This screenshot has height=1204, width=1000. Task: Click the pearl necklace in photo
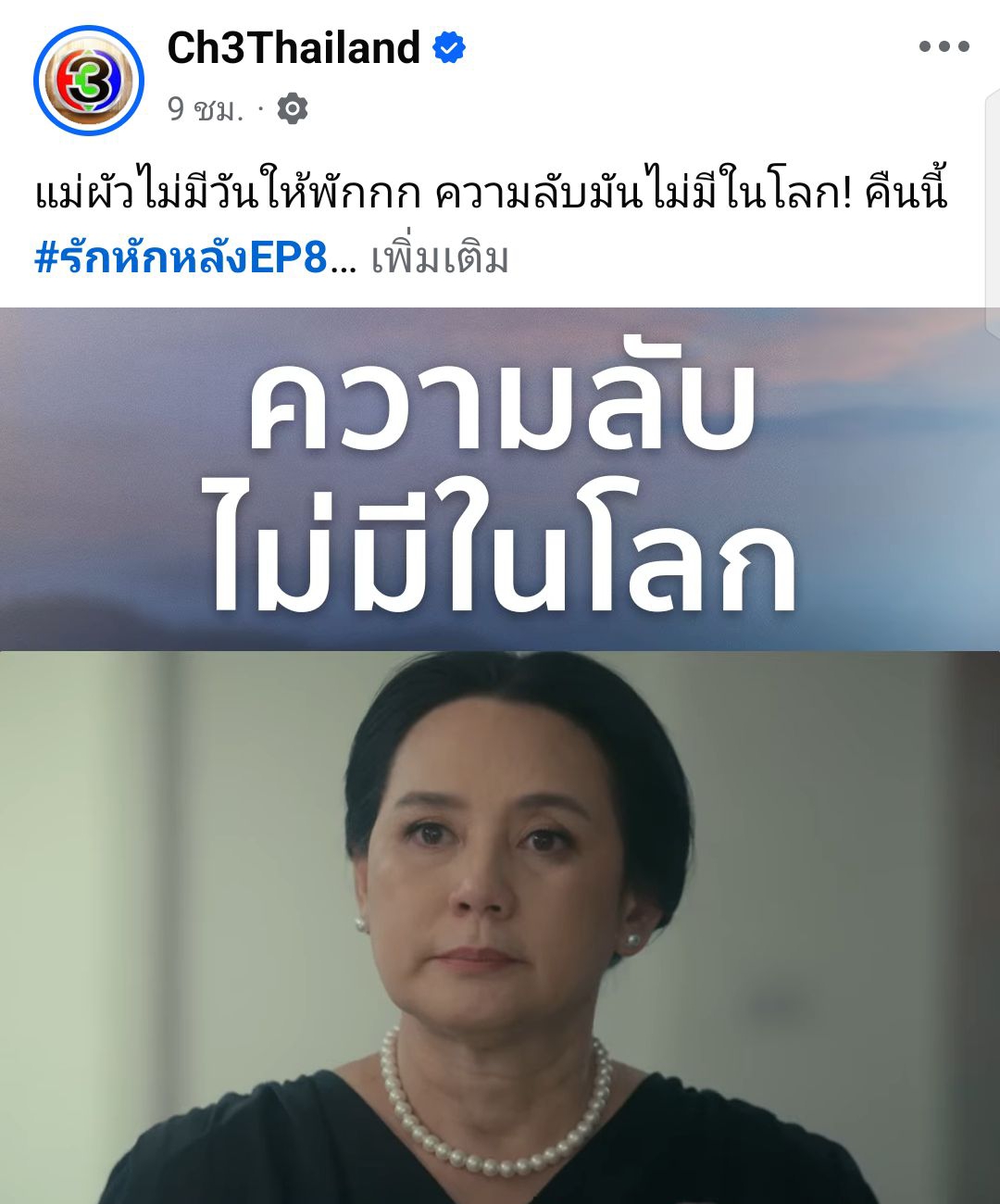click(x=498, y=1102)
